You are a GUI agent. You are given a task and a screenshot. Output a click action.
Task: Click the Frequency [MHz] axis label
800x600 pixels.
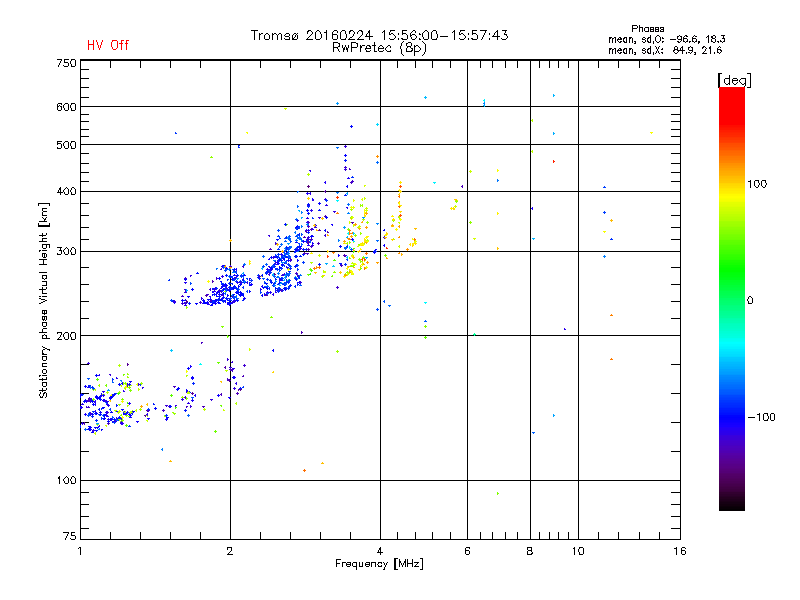point(379,564)
